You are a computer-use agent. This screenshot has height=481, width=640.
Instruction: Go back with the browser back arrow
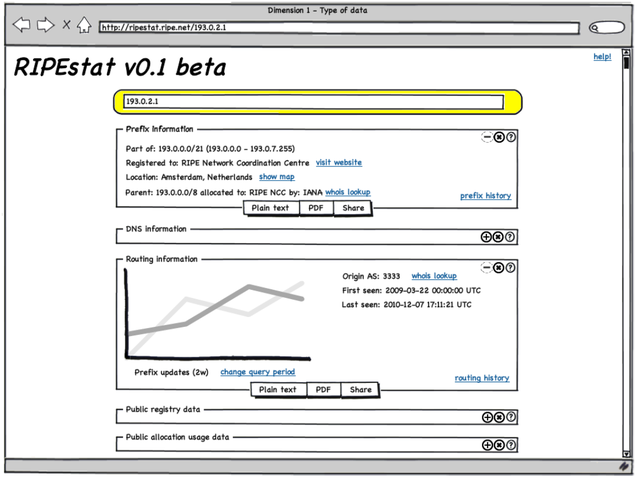pos(22,25)
